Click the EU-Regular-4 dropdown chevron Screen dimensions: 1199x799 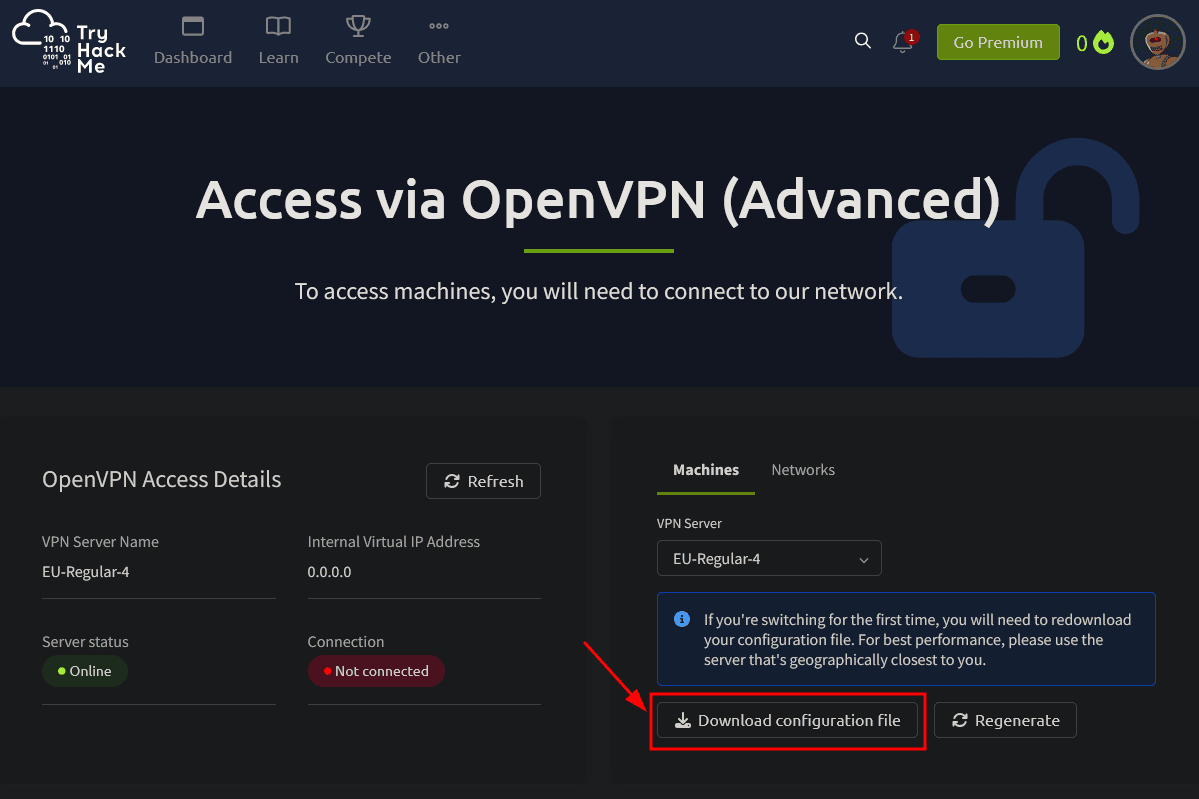click(864, 560)
